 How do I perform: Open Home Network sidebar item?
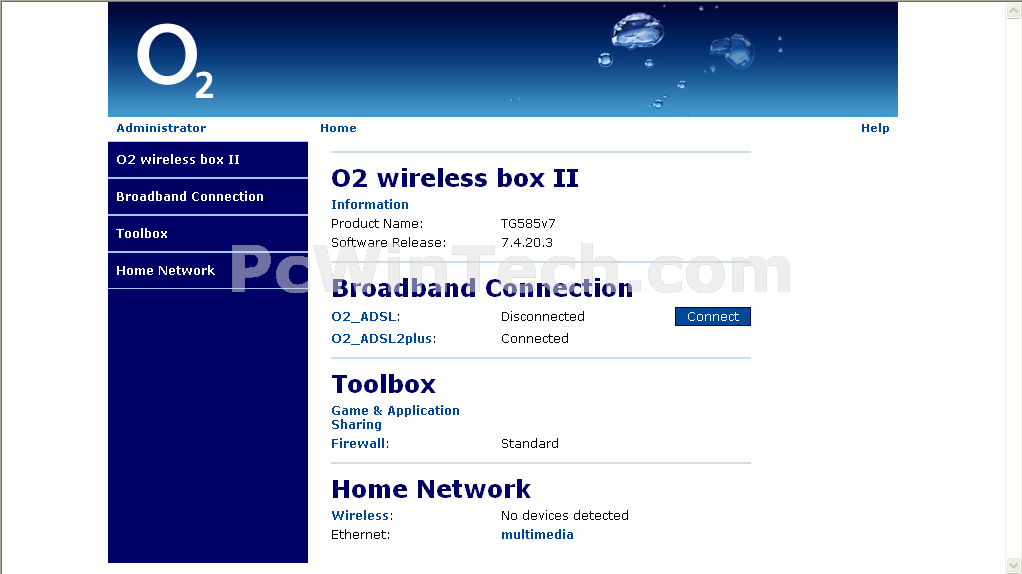click(208, 270)
